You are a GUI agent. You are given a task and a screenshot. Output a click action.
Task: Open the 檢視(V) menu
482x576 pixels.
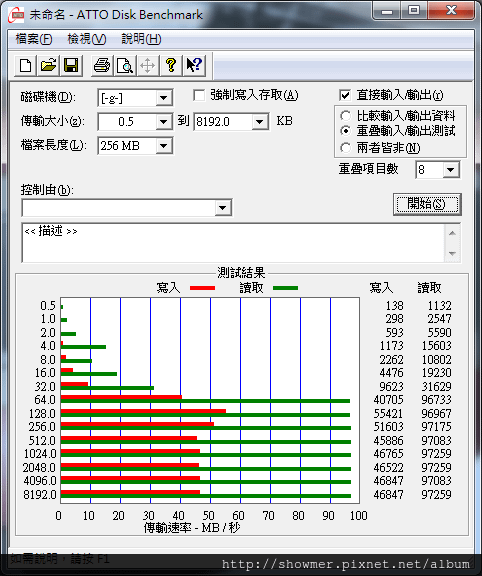87,39
